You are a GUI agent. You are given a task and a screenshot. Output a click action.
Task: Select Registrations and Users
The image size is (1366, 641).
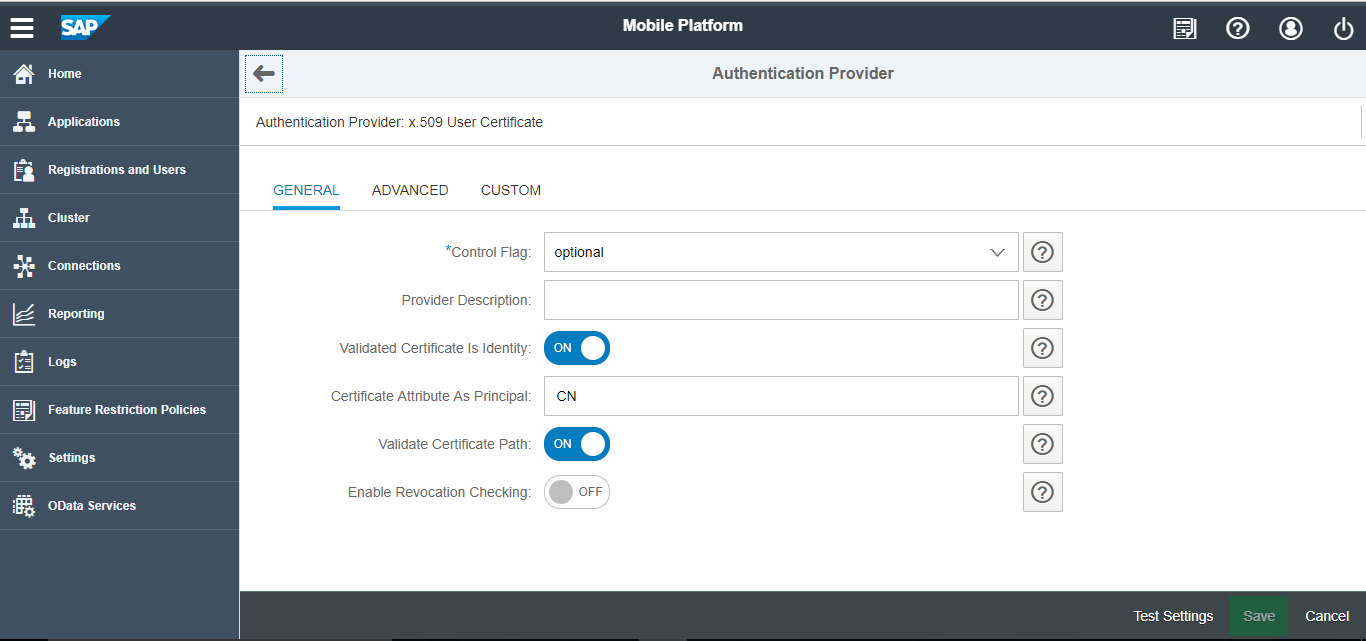117,169
